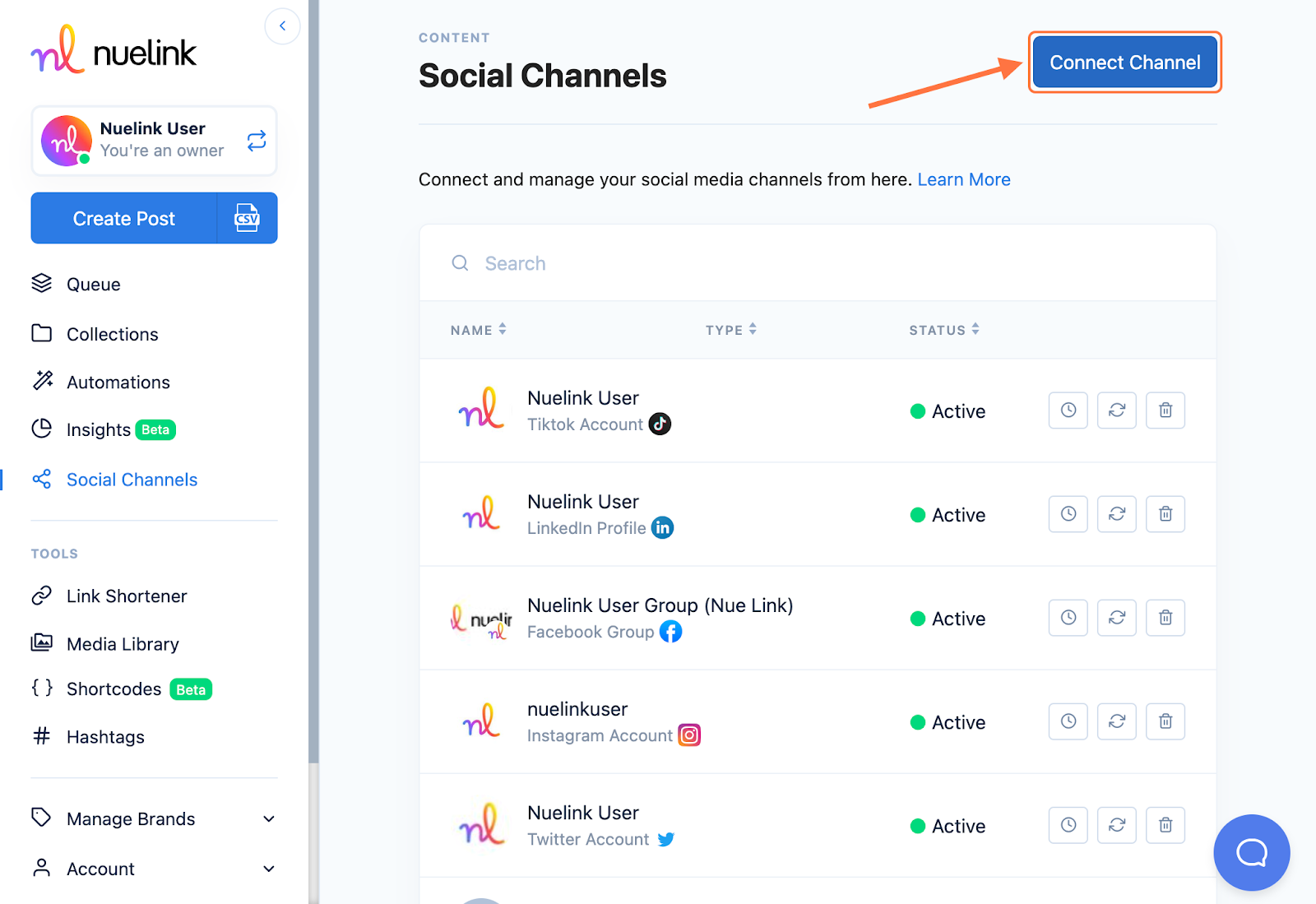
Task: Click the Facebook logo icon
Action: [x=670, y=631]
